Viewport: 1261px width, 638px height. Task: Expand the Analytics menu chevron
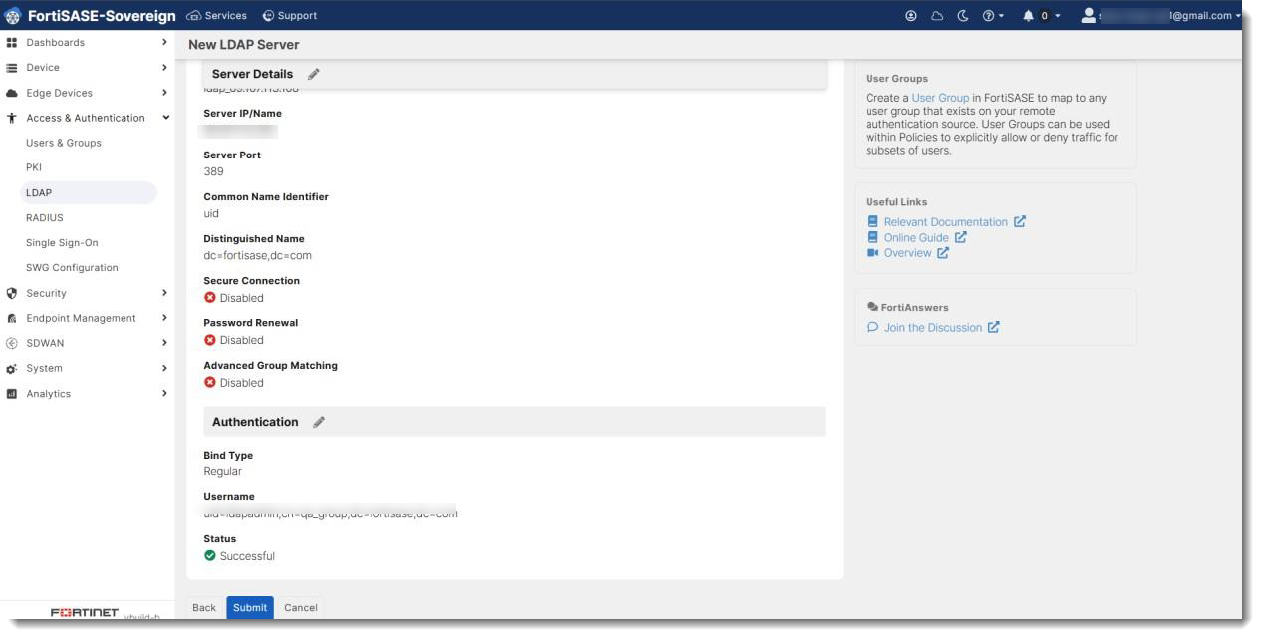click(164, 393)
